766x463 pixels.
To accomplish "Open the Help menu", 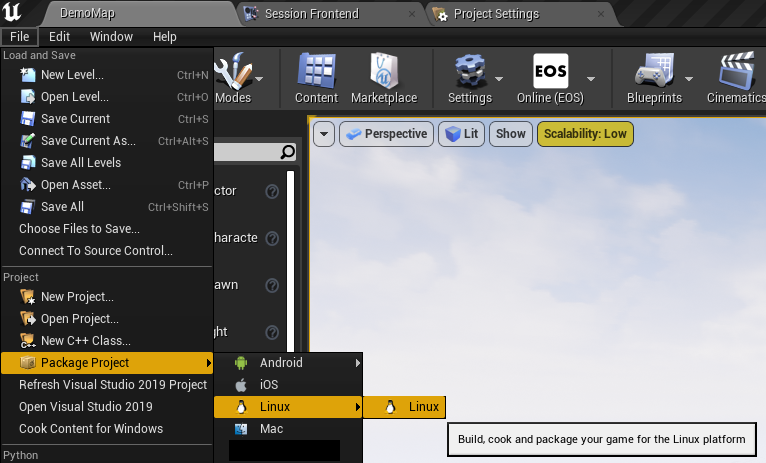I will 165,37.
